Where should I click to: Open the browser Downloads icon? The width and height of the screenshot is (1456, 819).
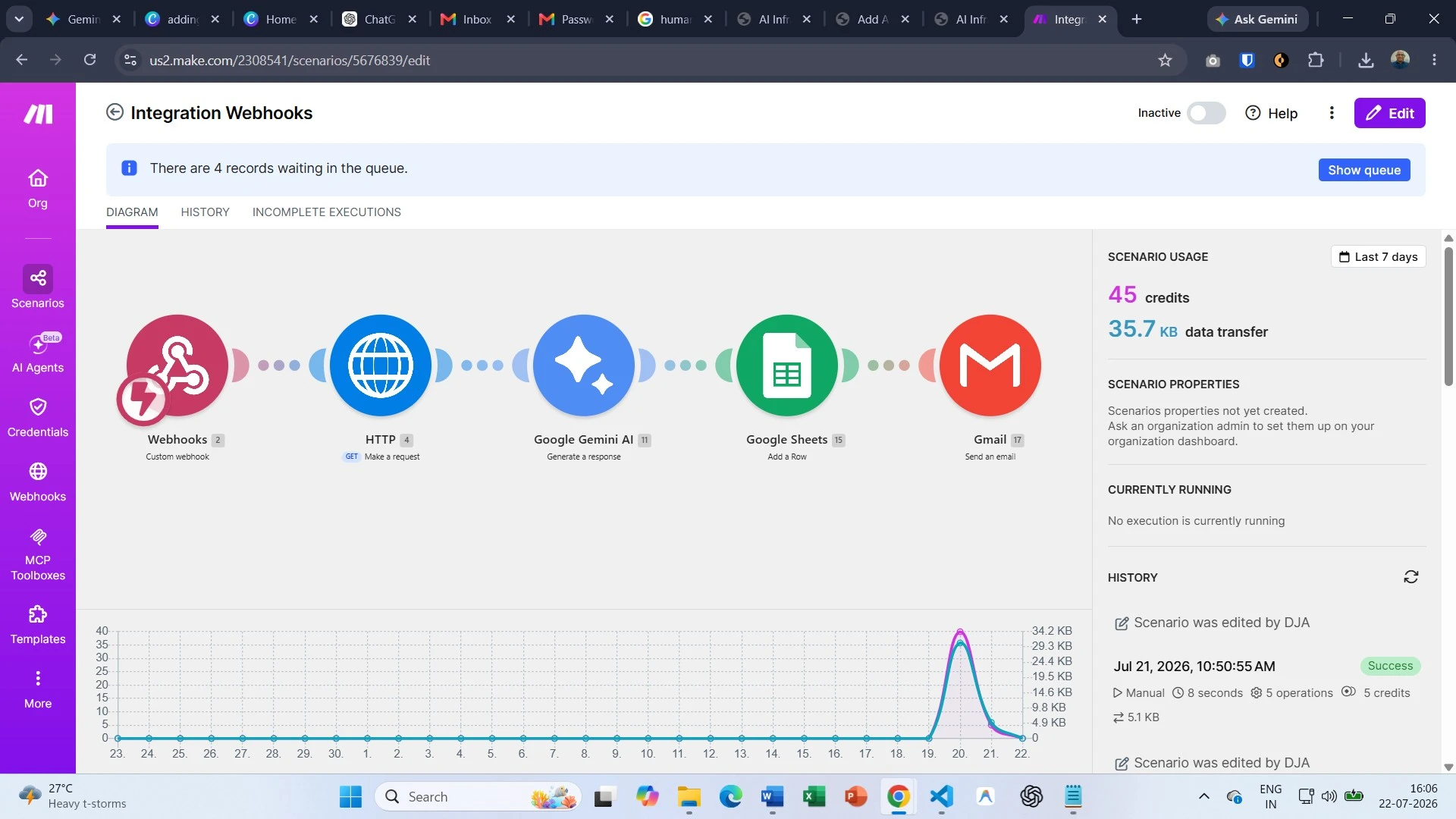coord(1366,60)
